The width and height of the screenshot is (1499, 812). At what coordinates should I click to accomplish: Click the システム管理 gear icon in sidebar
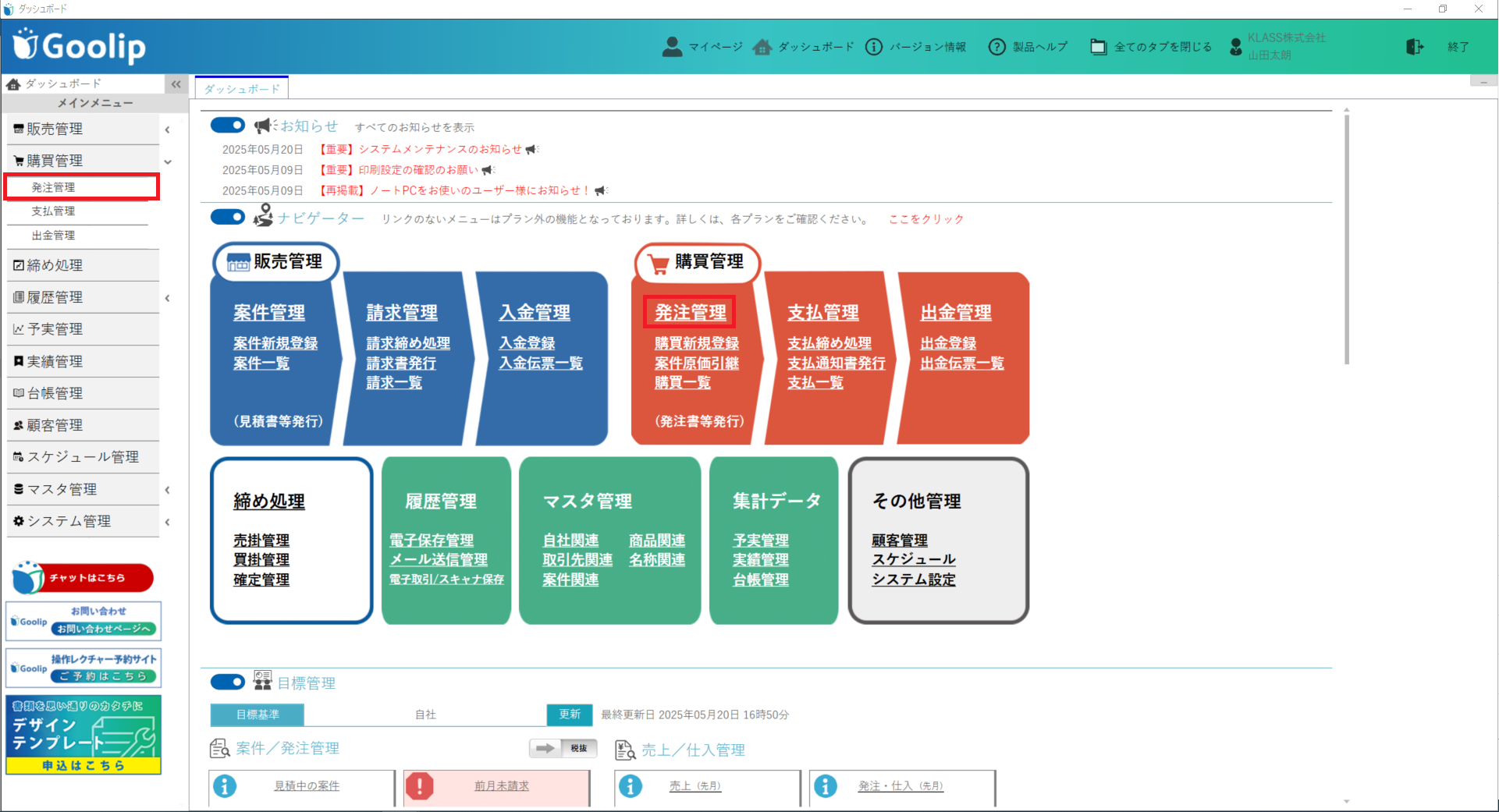point(19,521)
